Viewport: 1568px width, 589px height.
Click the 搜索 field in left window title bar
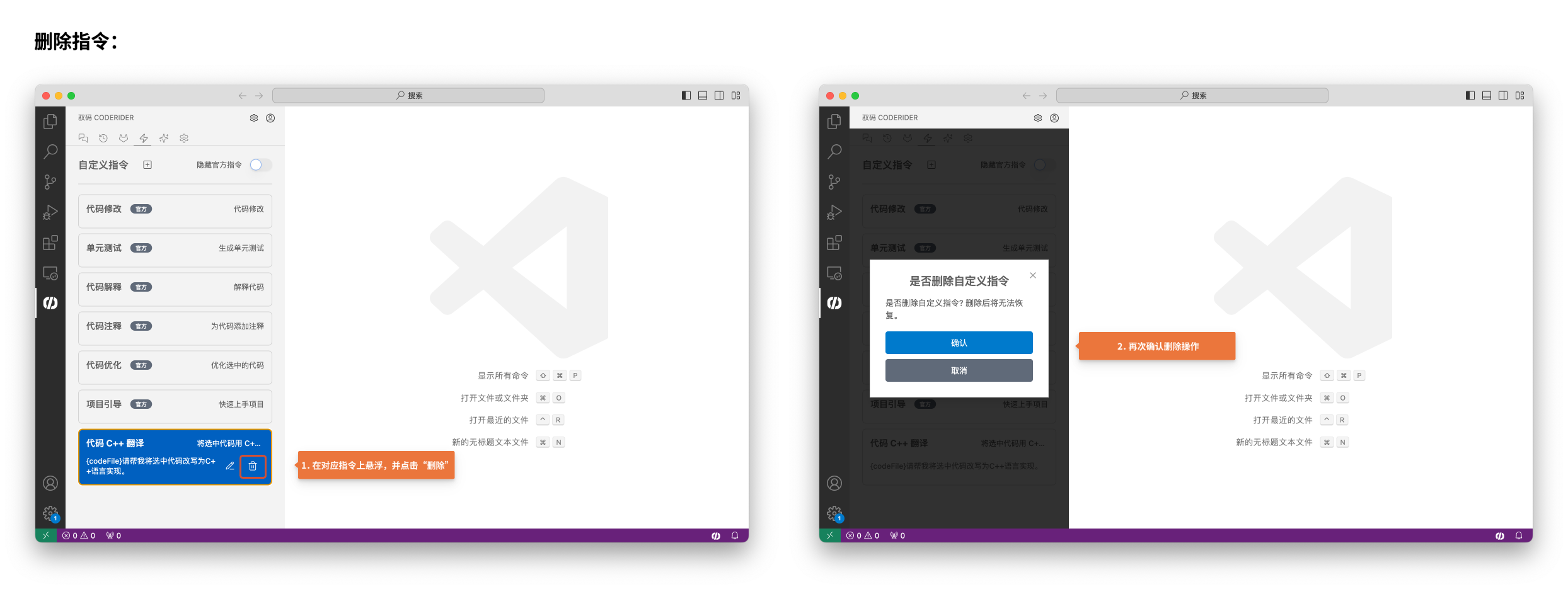point(408,96)
